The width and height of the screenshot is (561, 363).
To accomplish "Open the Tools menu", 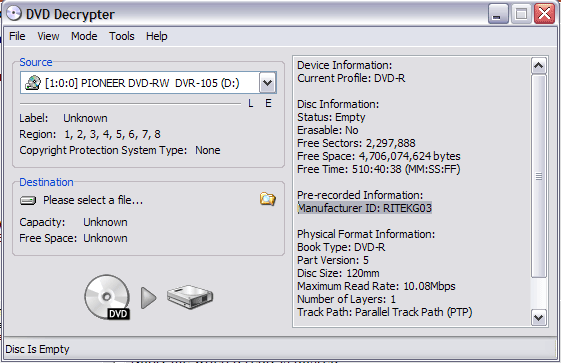I will 122,36.
